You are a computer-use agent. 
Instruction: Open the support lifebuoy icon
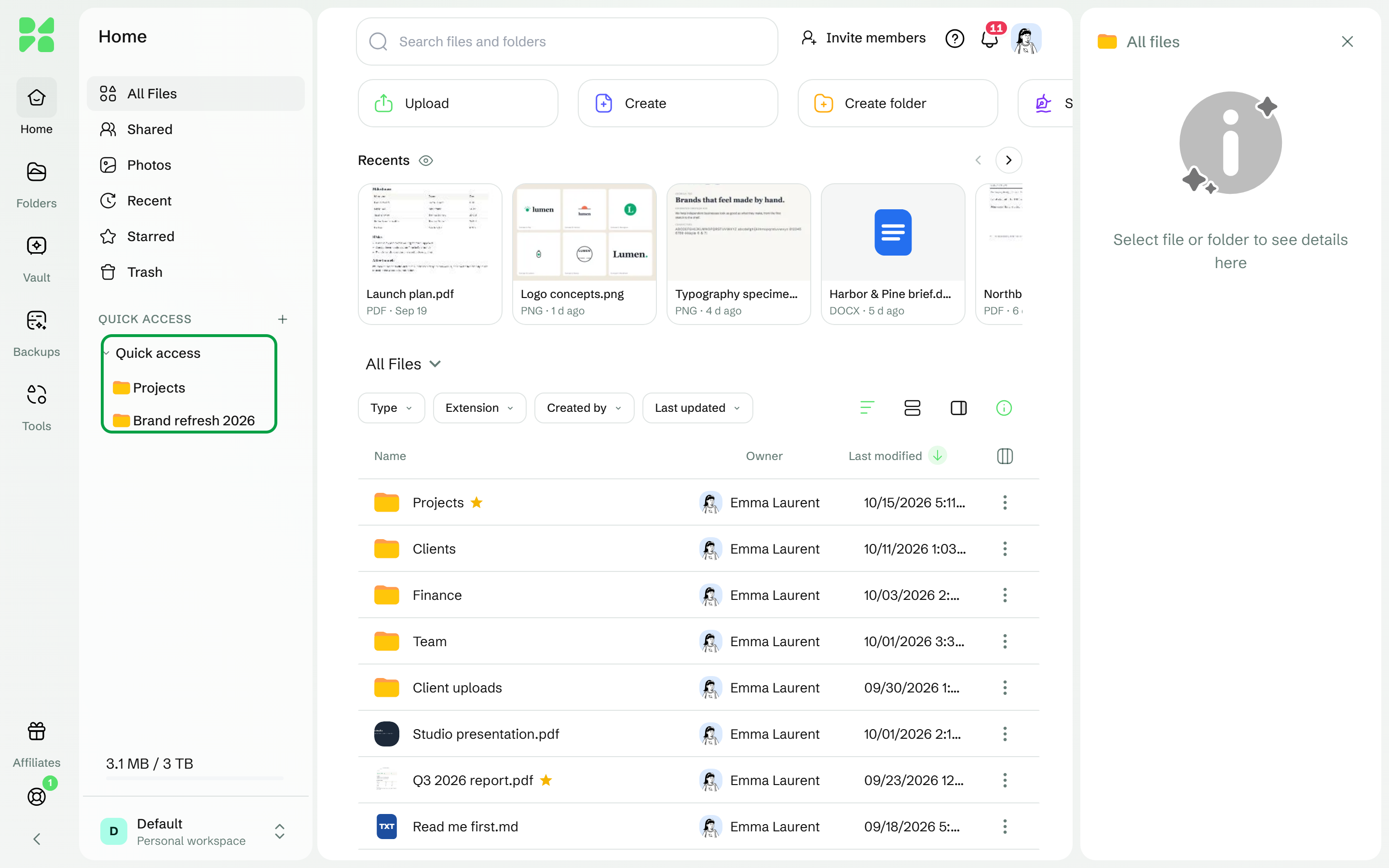coord(36,796)
